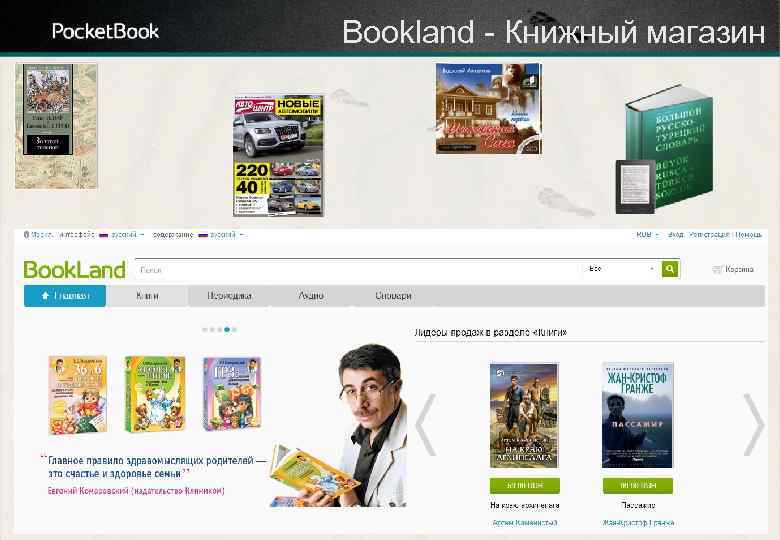Click the PocketBook logo in the header
The image size is (780, 540).
(x=105, y=31)
